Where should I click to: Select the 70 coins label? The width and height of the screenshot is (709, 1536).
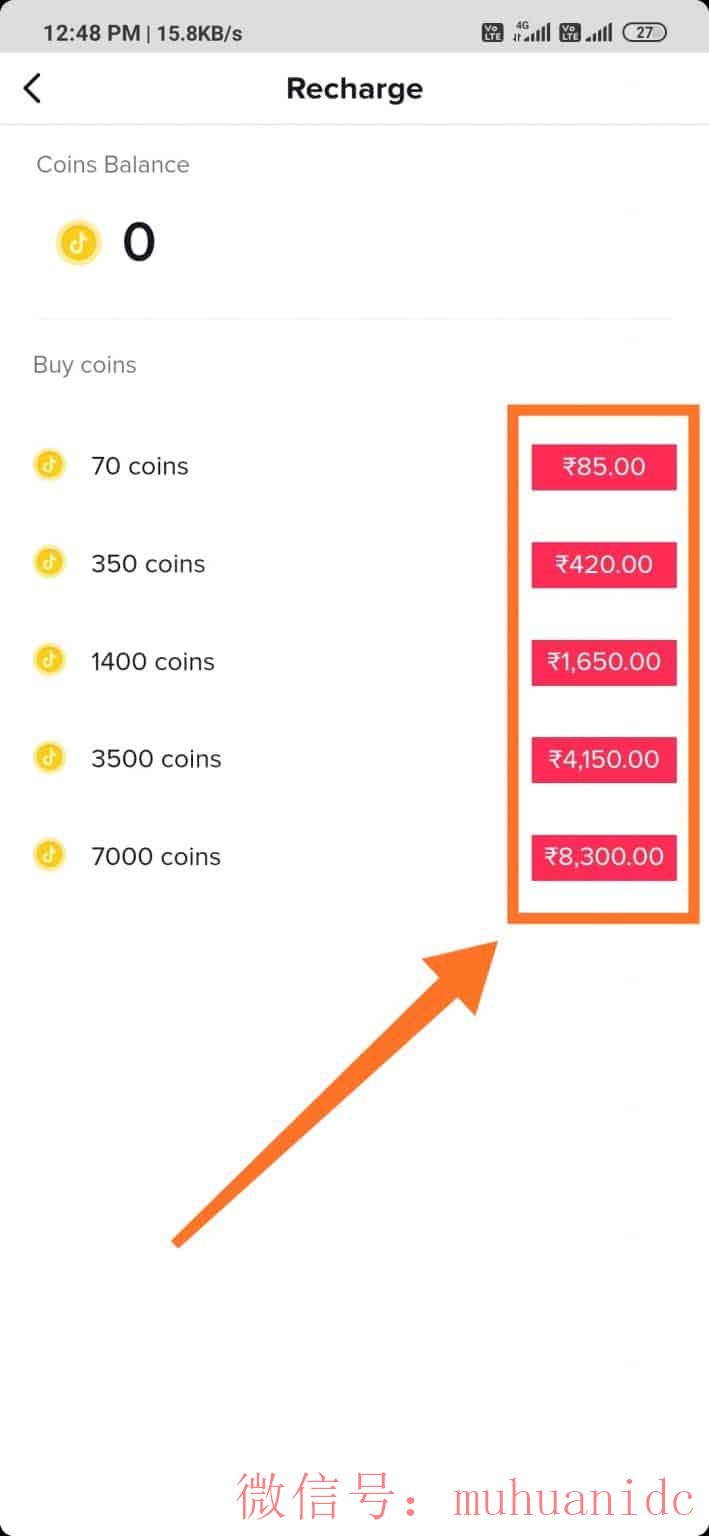coord(139,466)
